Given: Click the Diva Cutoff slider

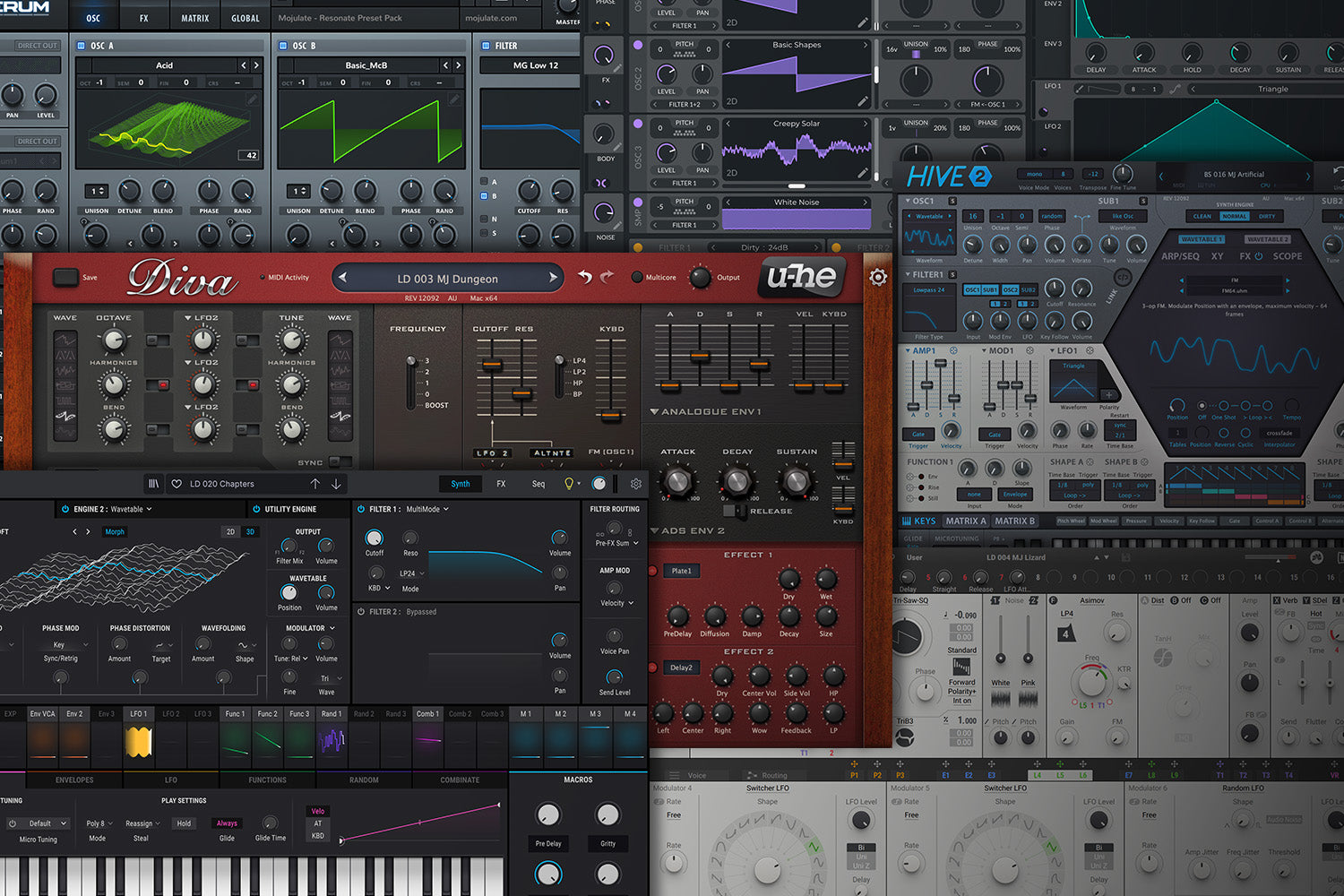Looking at the screenshot, I should tap(490, 365).
